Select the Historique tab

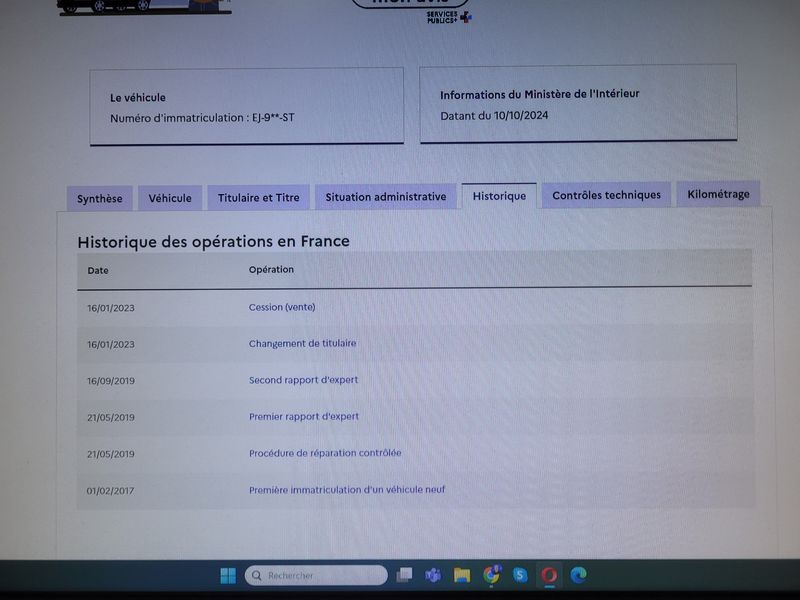(x=499, y=196)
